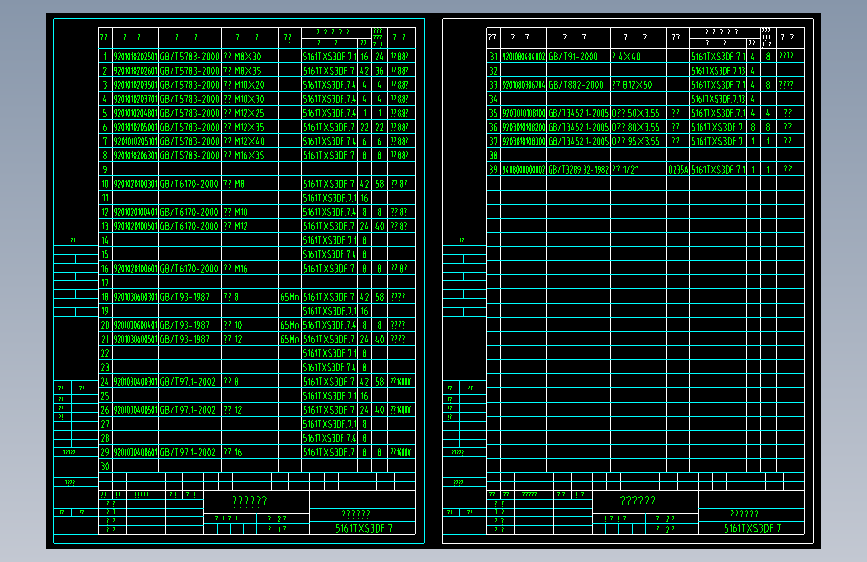Select GB/T3452.1-2005 in row 36
Screen dimensions: 867x562
click(578, 127)
